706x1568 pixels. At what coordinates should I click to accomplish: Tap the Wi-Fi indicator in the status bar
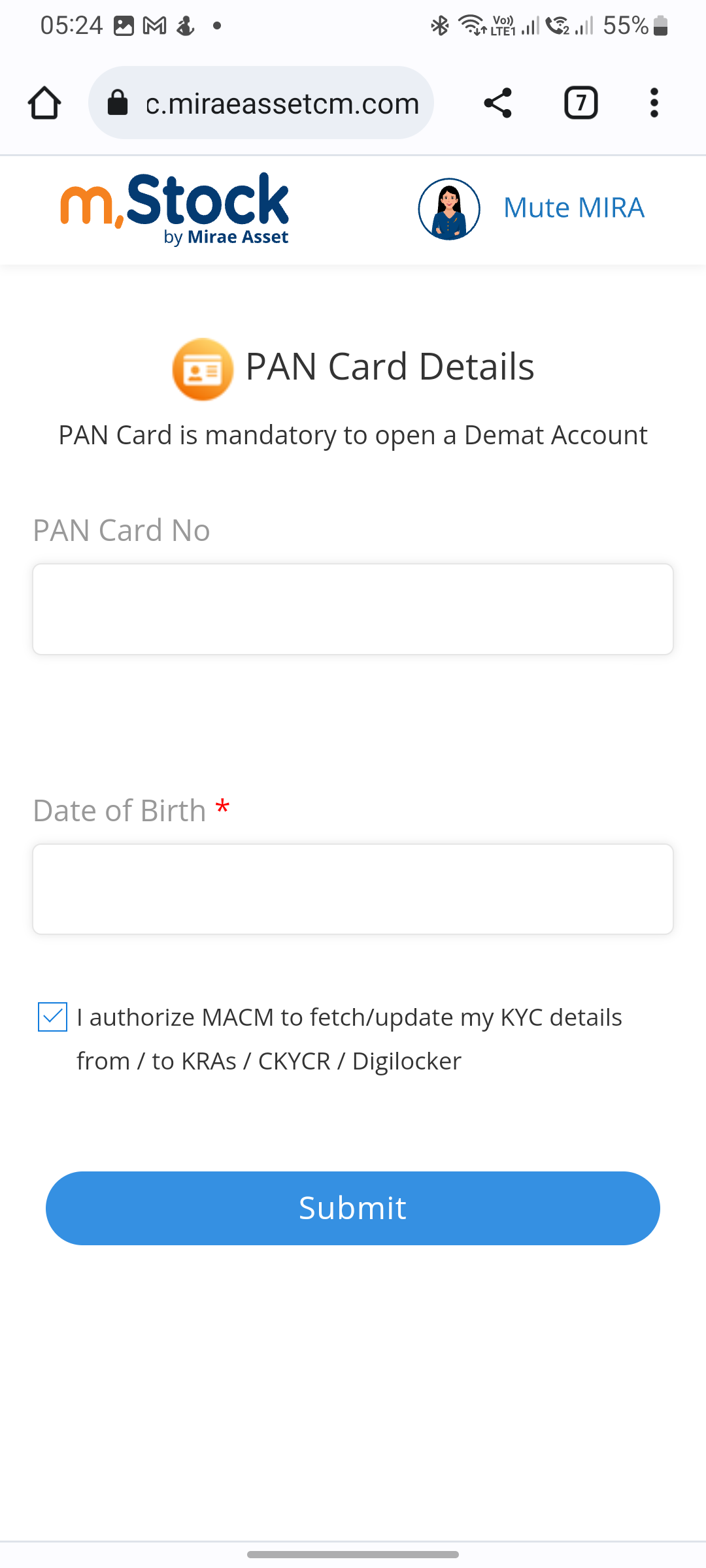pyautogui.click(x=472, y=25)
